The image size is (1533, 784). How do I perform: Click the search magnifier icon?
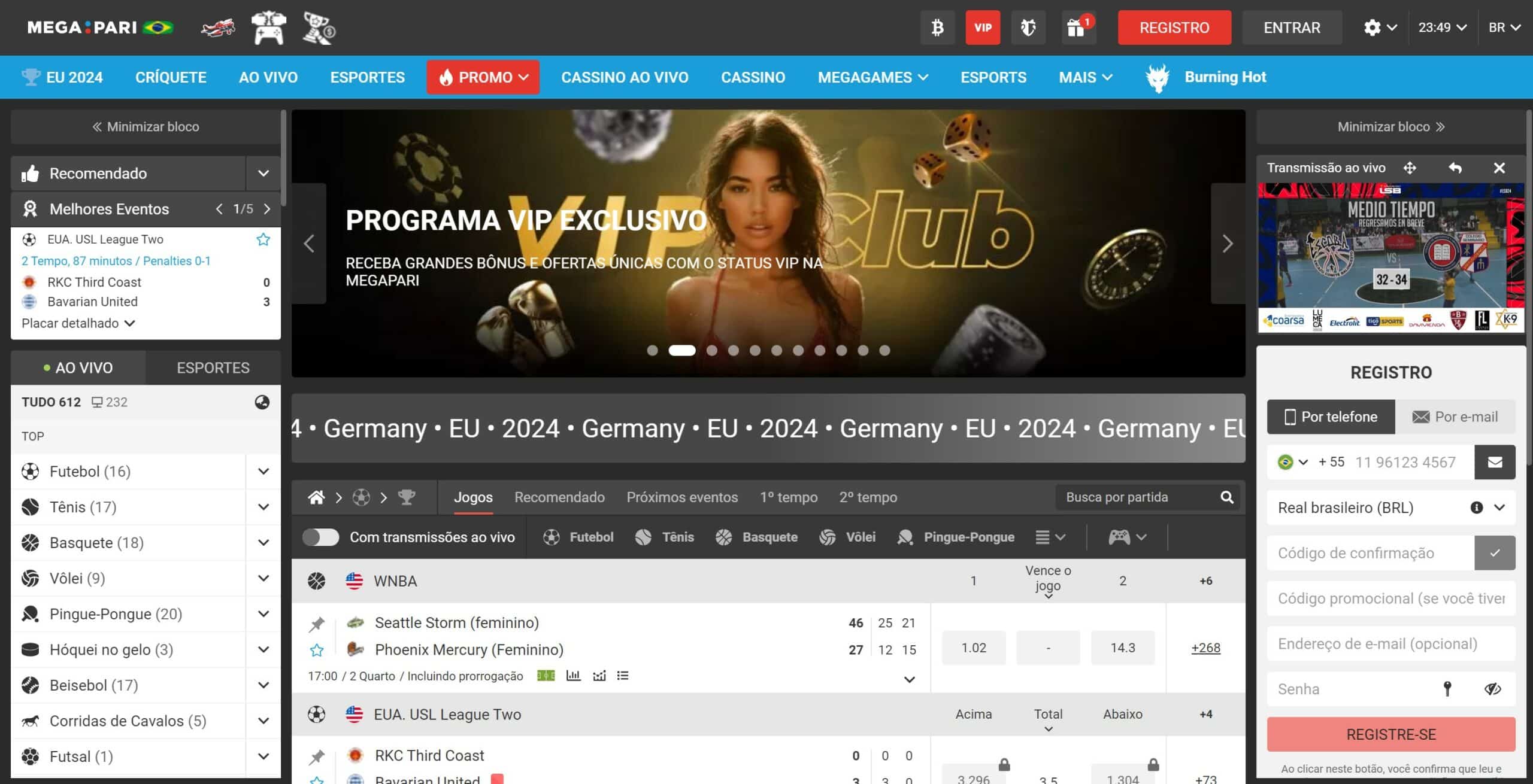click(x=1227, y=497)
